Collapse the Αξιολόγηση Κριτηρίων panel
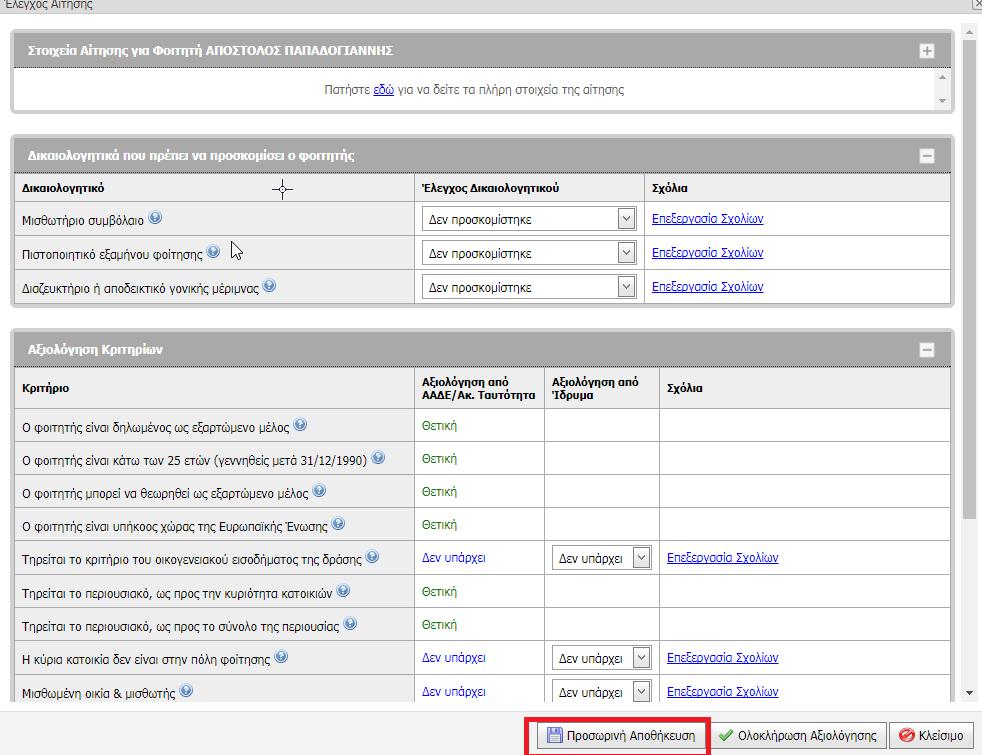Viewport: 982px width, 755px height. point(927,350)
